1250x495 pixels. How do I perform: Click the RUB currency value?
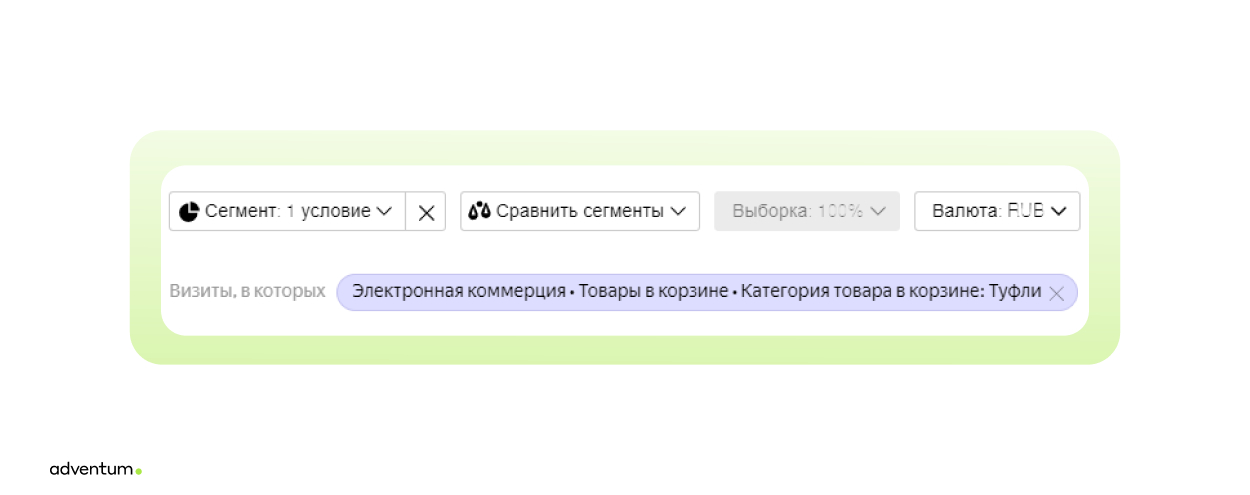coord(1025,212)
